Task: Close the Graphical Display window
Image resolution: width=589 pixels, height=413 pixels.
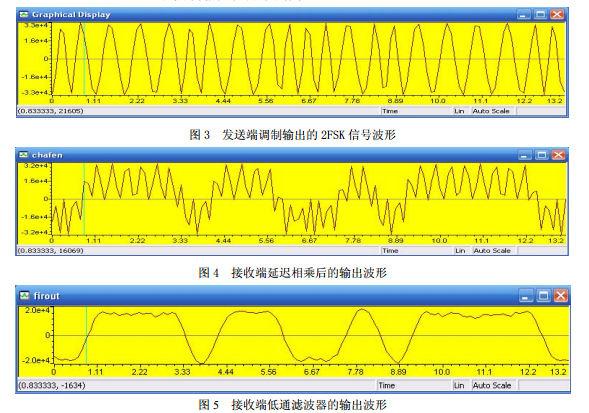Action: pyautogui.click(x=557, y=15)
